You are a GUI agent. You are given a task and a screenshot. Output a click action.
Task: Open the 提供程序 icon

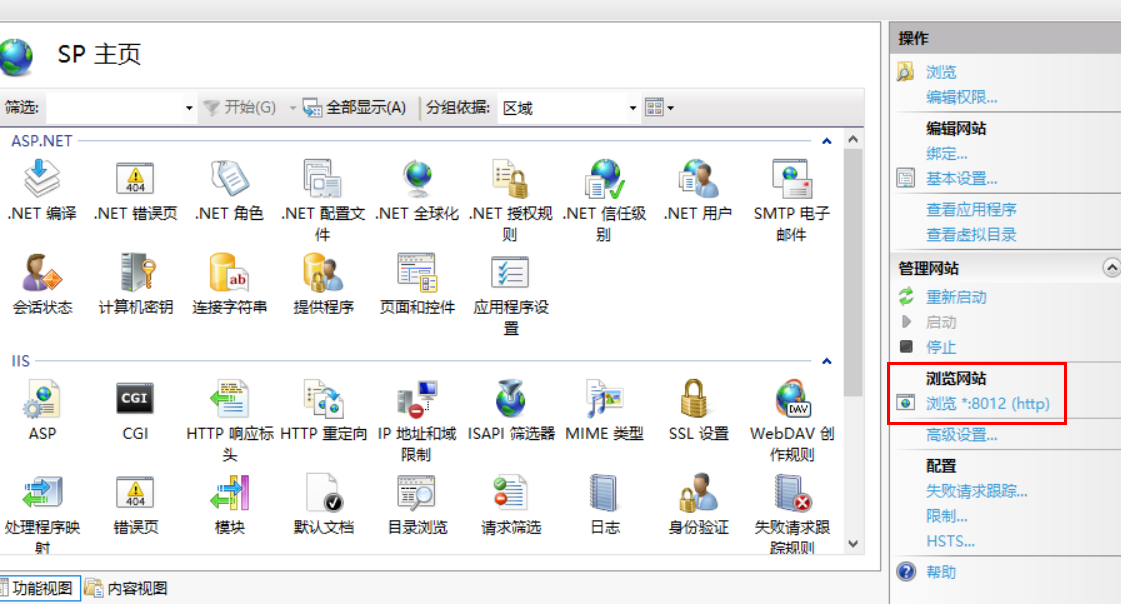(323, 272)
